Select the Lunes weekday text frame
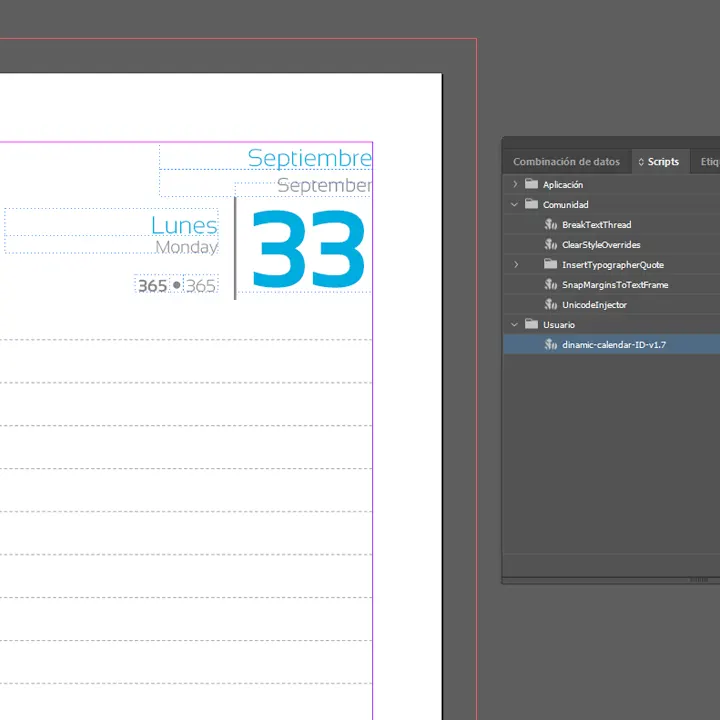This screenshot has width=720, height=720. point(184,225)
